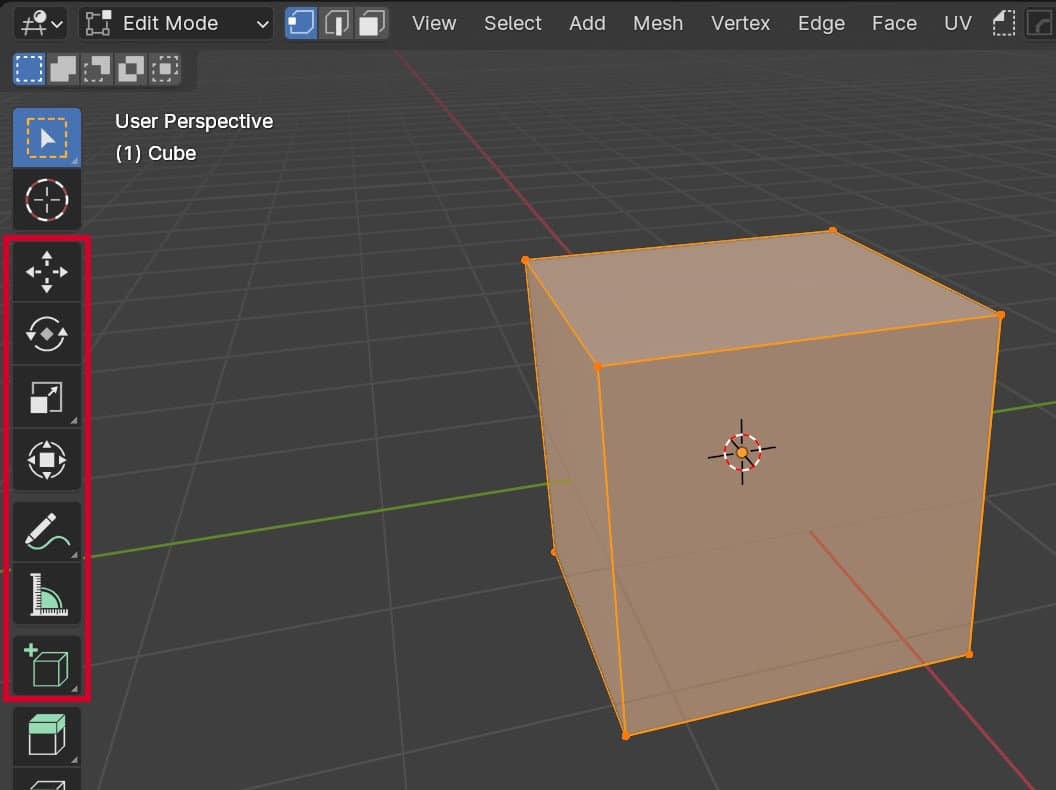Select the Extrude Region tool
This screenshot has height=790, width=1056.
click(x=46, y=735)
